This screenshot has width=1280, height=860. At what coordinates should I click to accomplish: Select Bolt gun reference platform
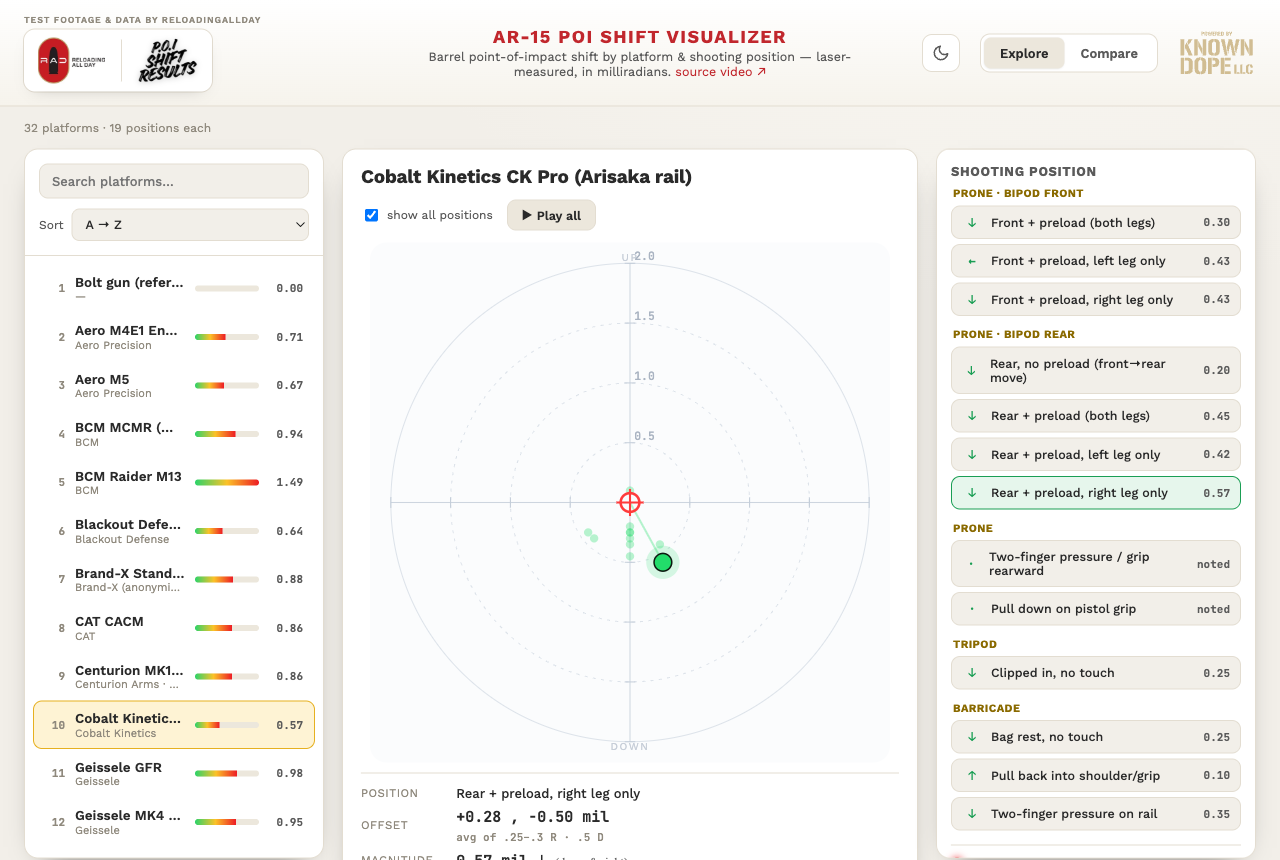pos(174,288)
